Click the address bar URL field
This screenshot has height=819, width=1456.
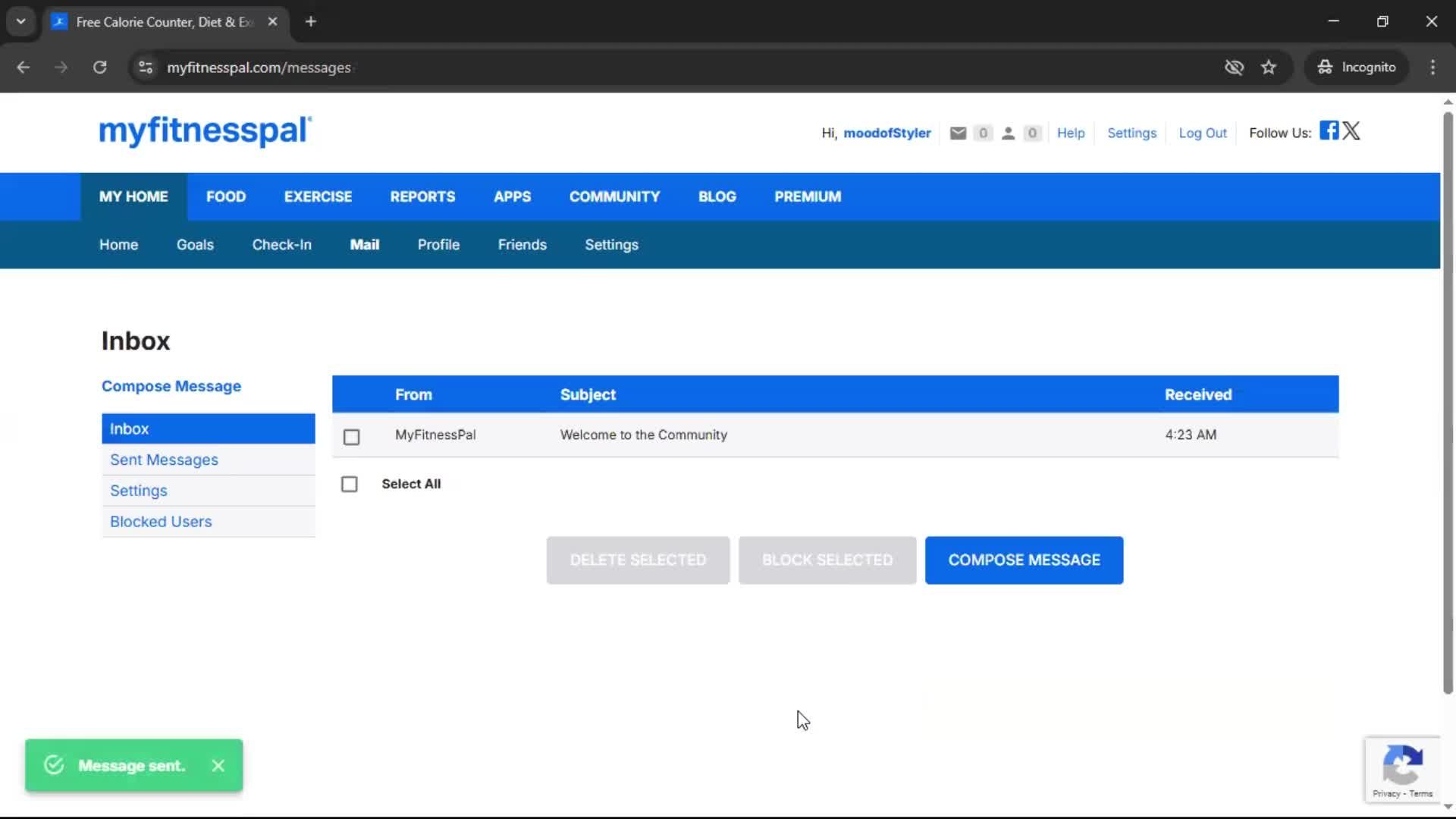pos(682,67)
